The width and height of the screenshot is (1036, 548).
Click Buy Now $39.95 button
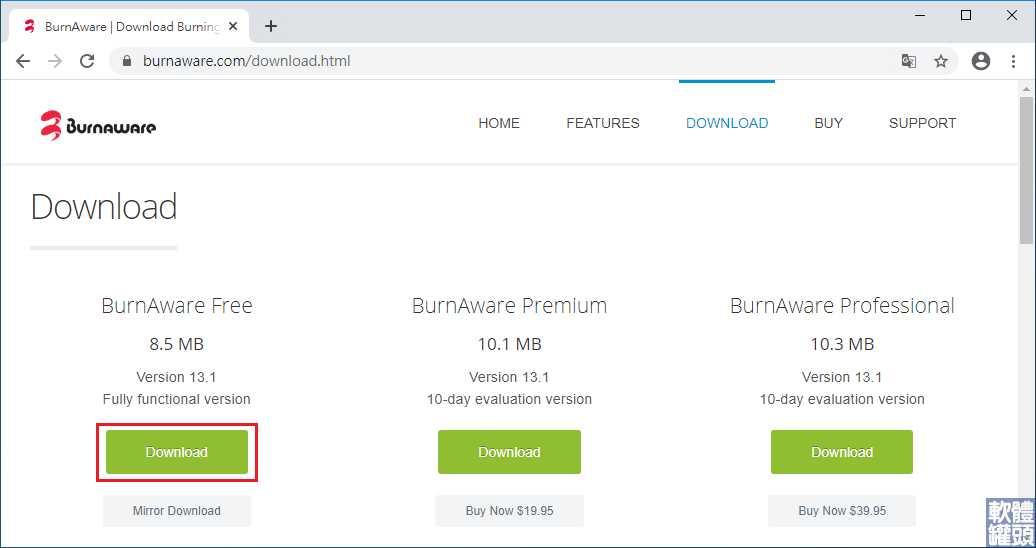pyautogui.click(x=842, y=511)
